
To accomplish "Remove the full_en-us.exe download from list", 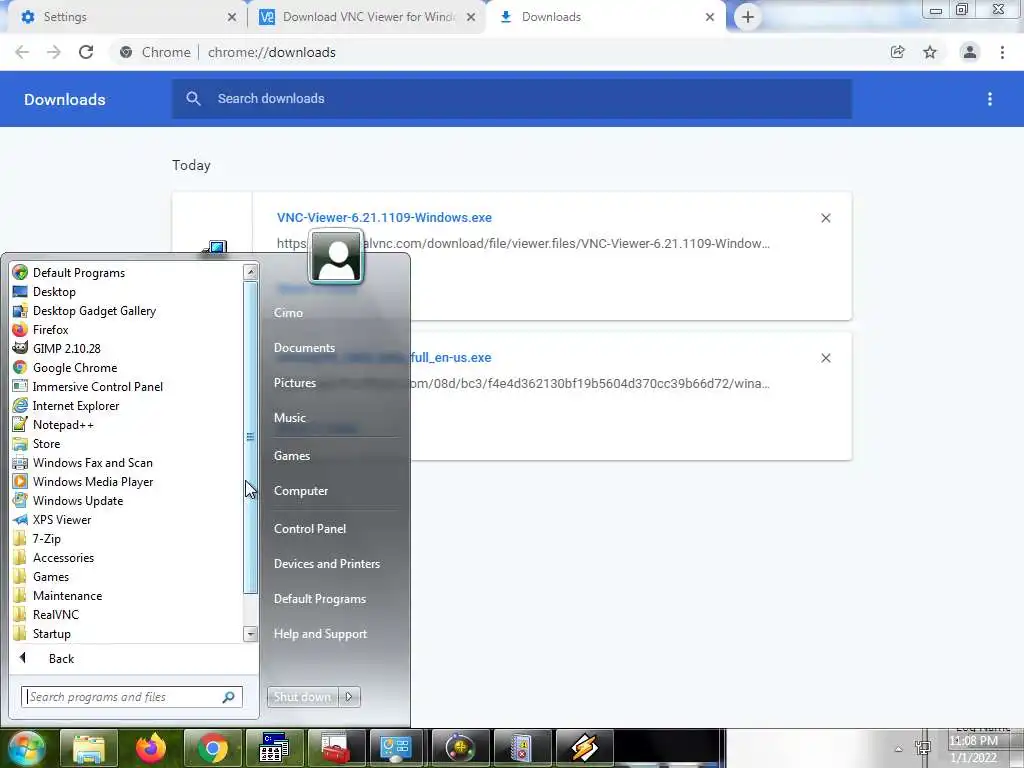I will coord(825,358).
